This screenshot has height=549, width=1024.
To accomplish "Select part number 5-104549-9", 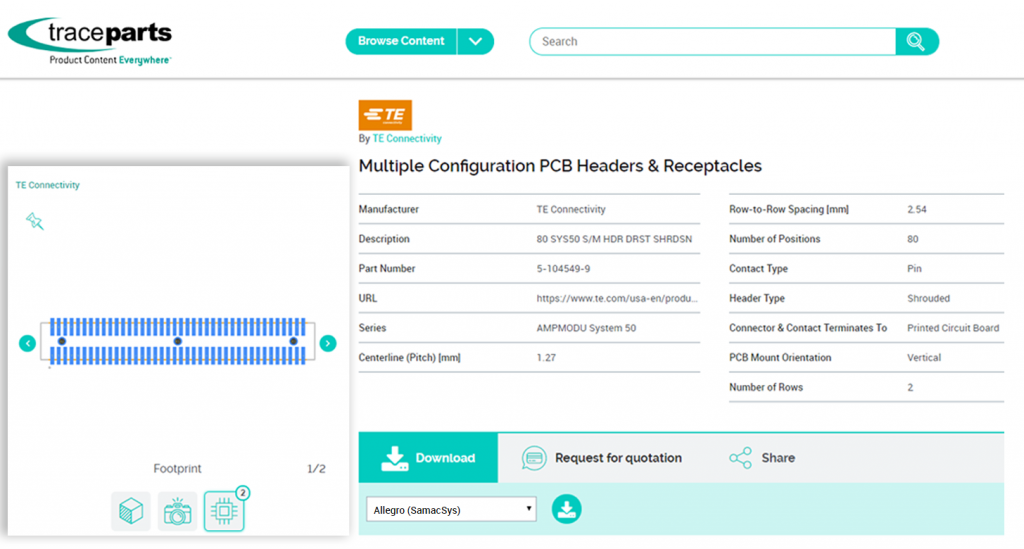I will click(x=563, y=268).
